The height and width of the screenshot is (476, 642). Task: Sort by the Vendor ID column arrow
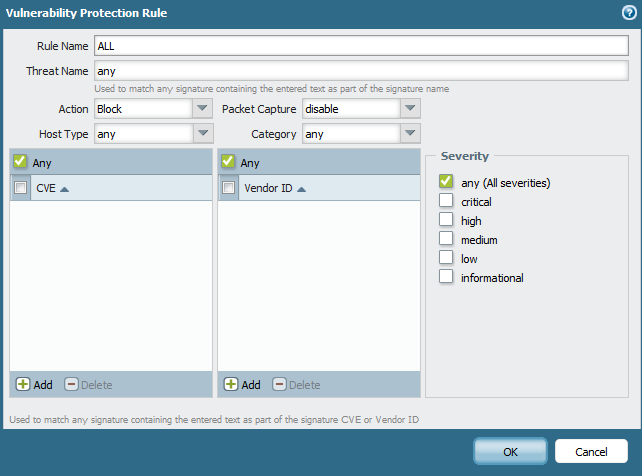(x=301, y=189)
